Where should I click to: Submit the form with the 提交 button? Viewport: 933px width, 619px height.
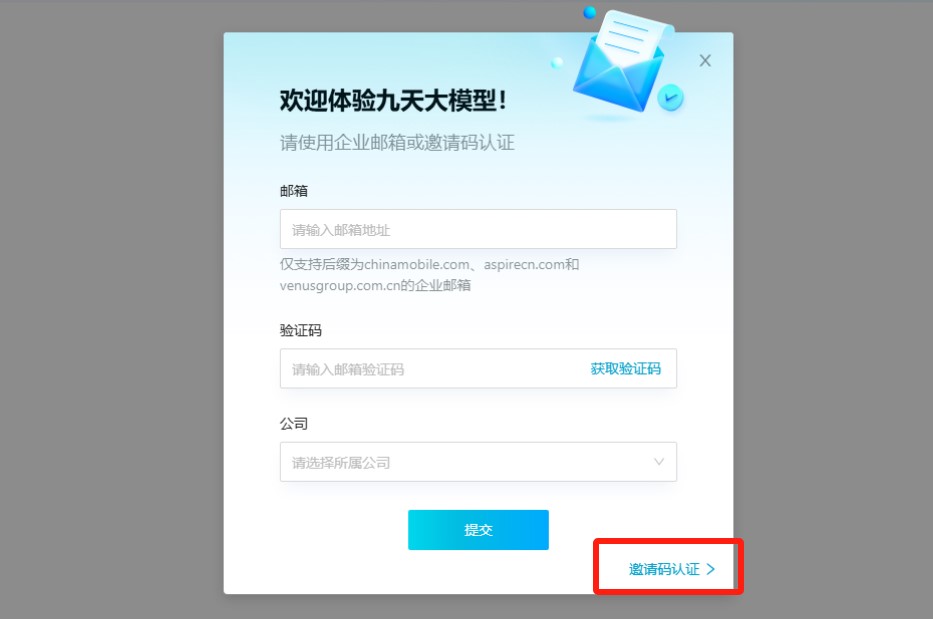click(478, 530)
